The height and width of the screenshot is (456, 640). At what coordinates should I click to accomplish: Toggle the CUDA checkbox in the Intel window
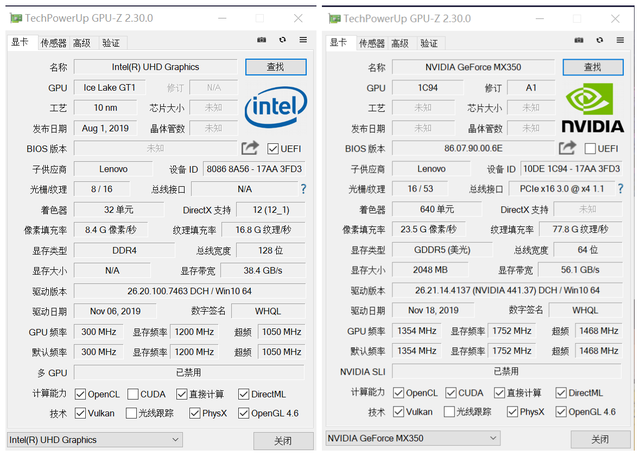(x=133, y=394)
